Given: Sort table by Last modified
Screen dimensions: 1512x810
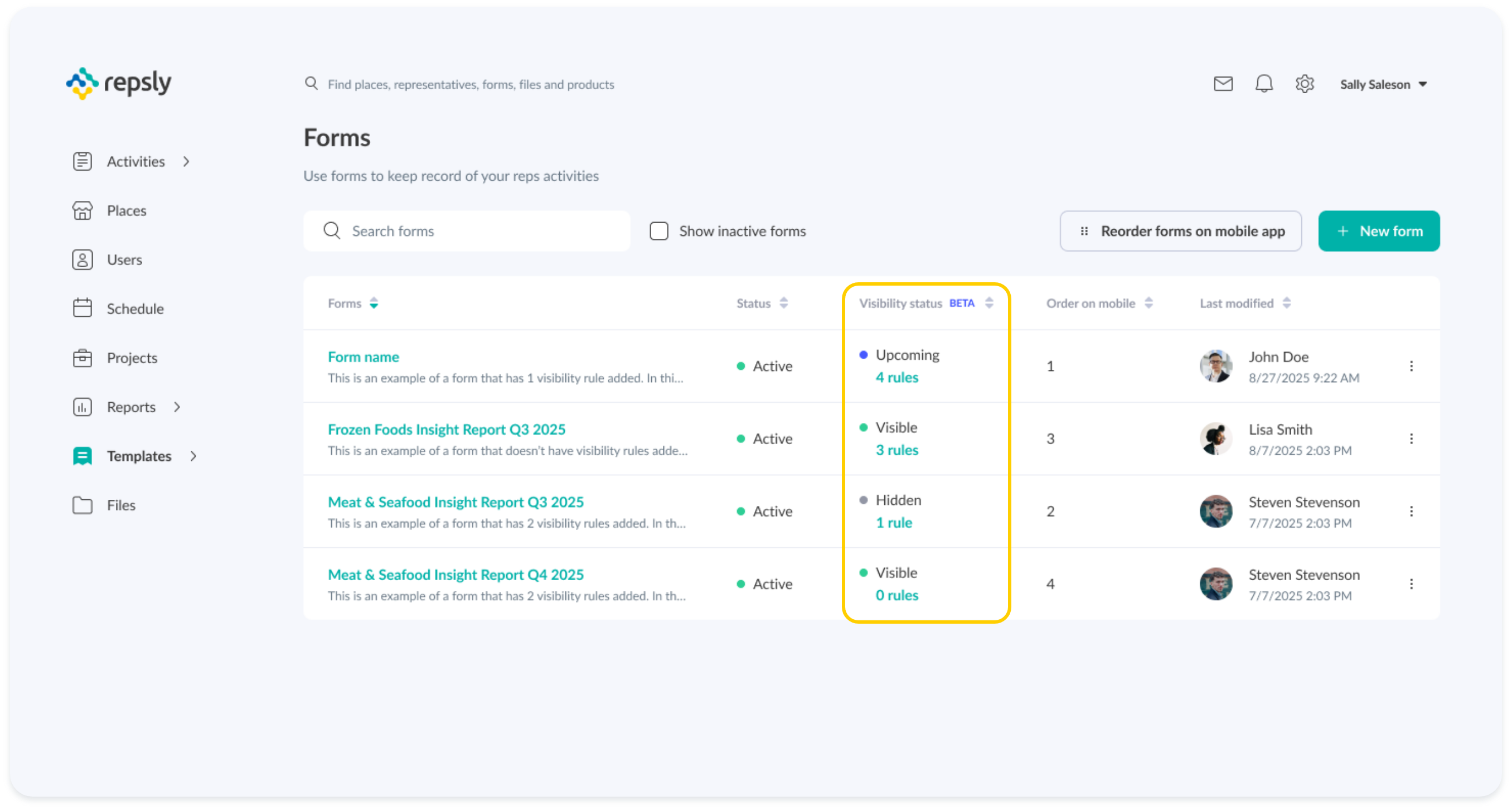Looking at the screenshot, I should point(1286,303).
